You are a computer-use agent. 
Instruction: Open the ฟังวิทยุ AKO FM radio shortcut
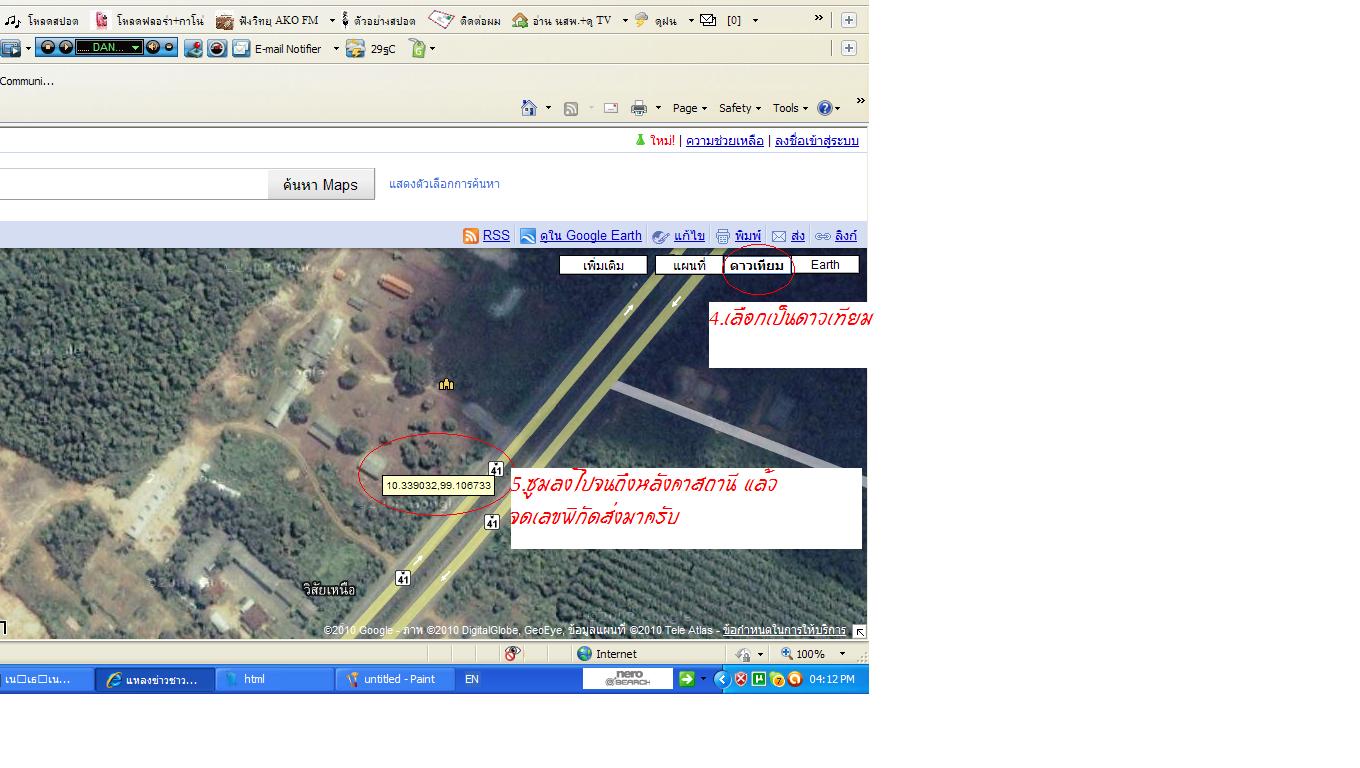coord(267,20)
